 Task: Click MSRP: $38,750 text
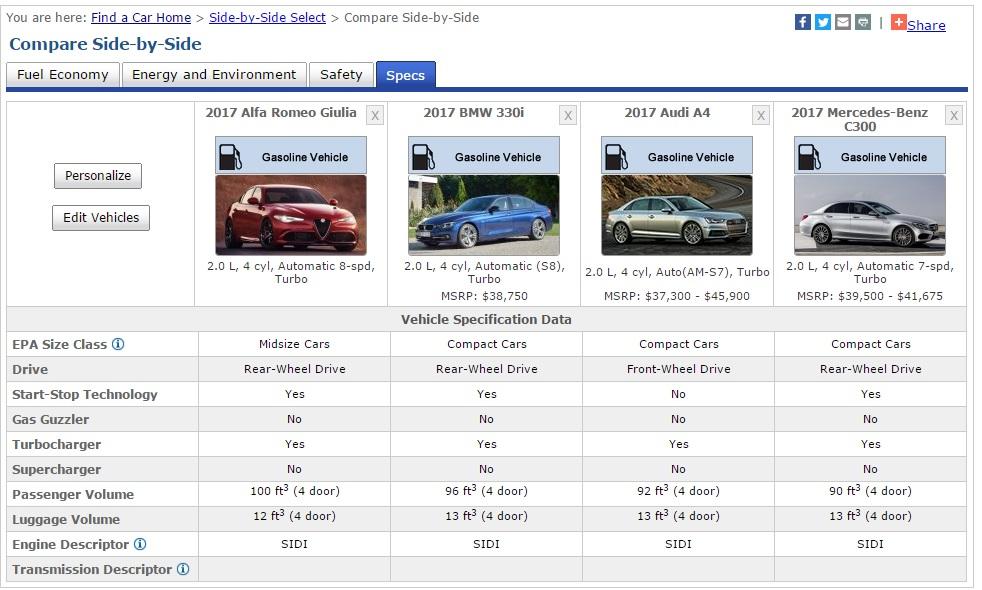[484, 296]
